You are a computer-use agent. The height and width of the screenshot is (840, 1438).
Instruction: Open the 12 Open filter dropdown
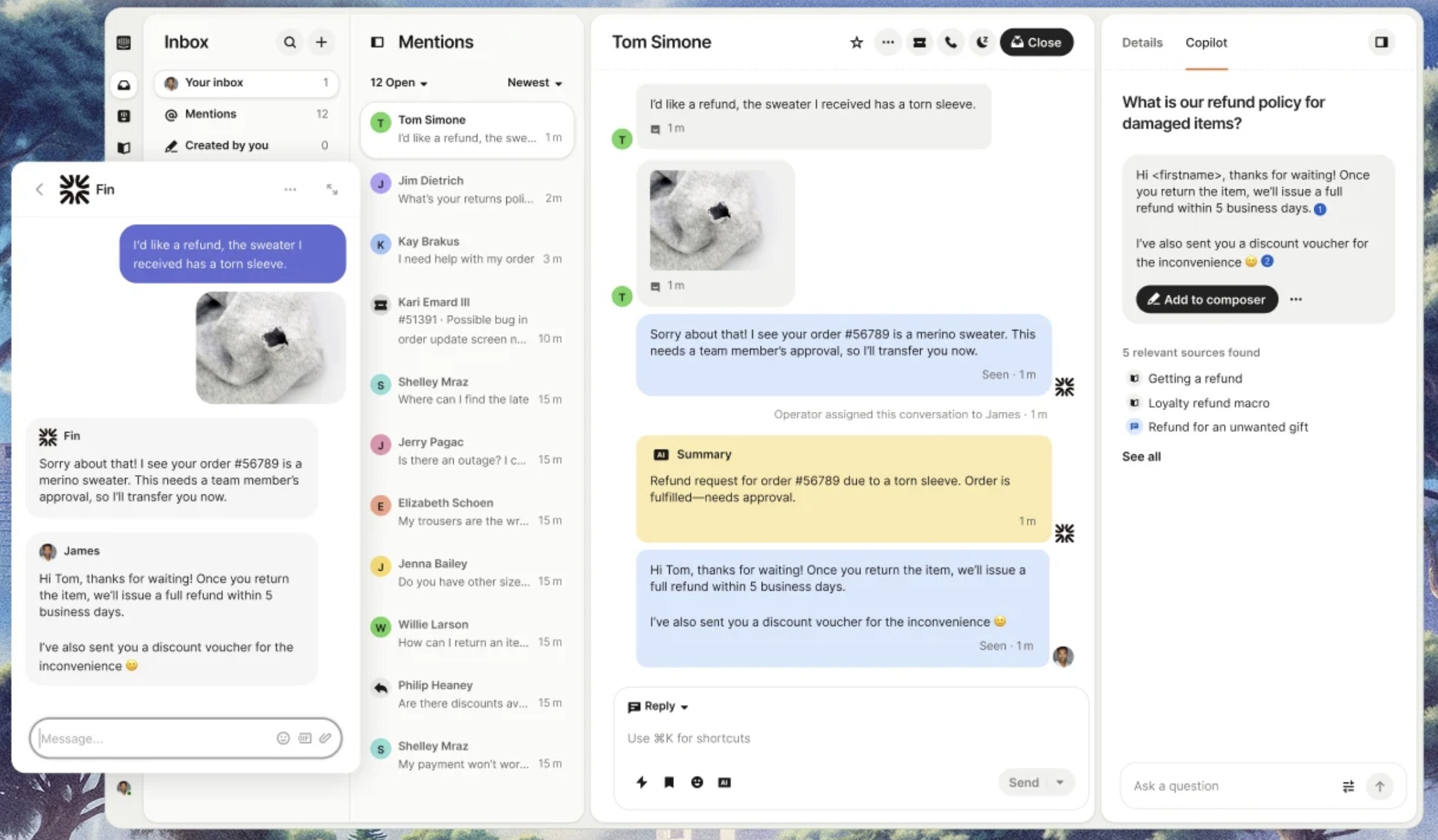397,82
